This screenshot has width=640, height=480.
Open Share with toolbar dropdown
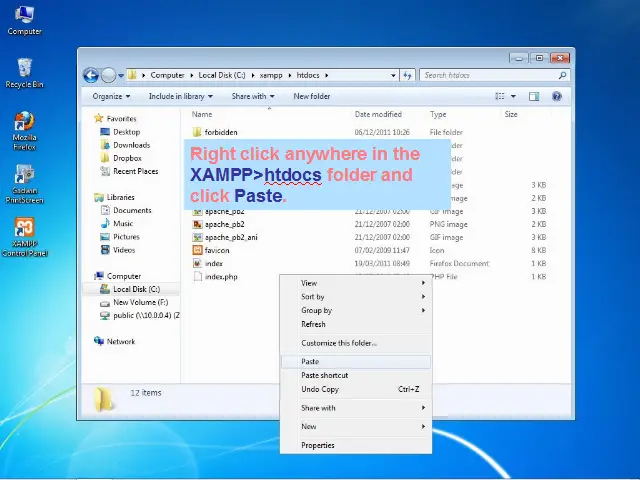pyautogui.click(x=253, y=96)
